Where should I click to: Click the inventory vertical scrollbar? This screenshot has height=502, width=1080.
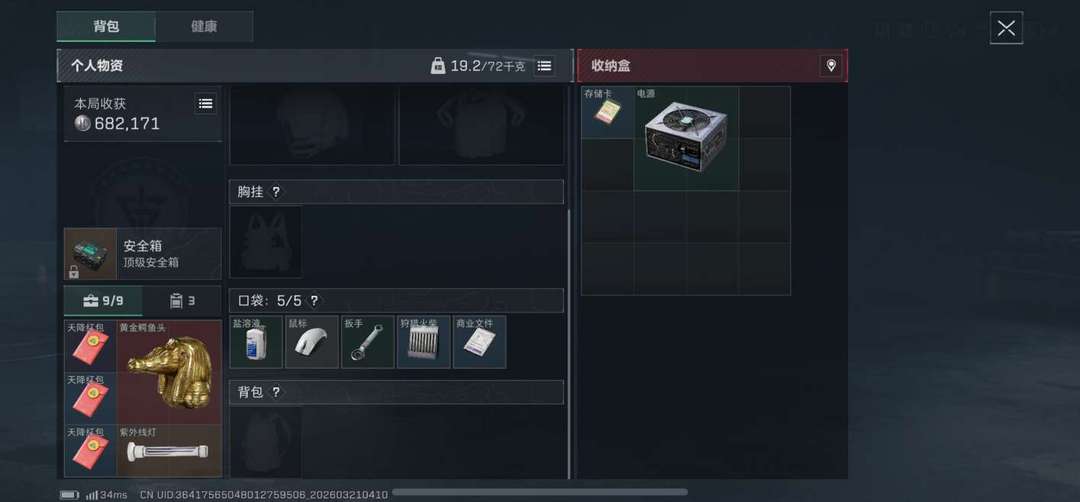pos(569,344)
